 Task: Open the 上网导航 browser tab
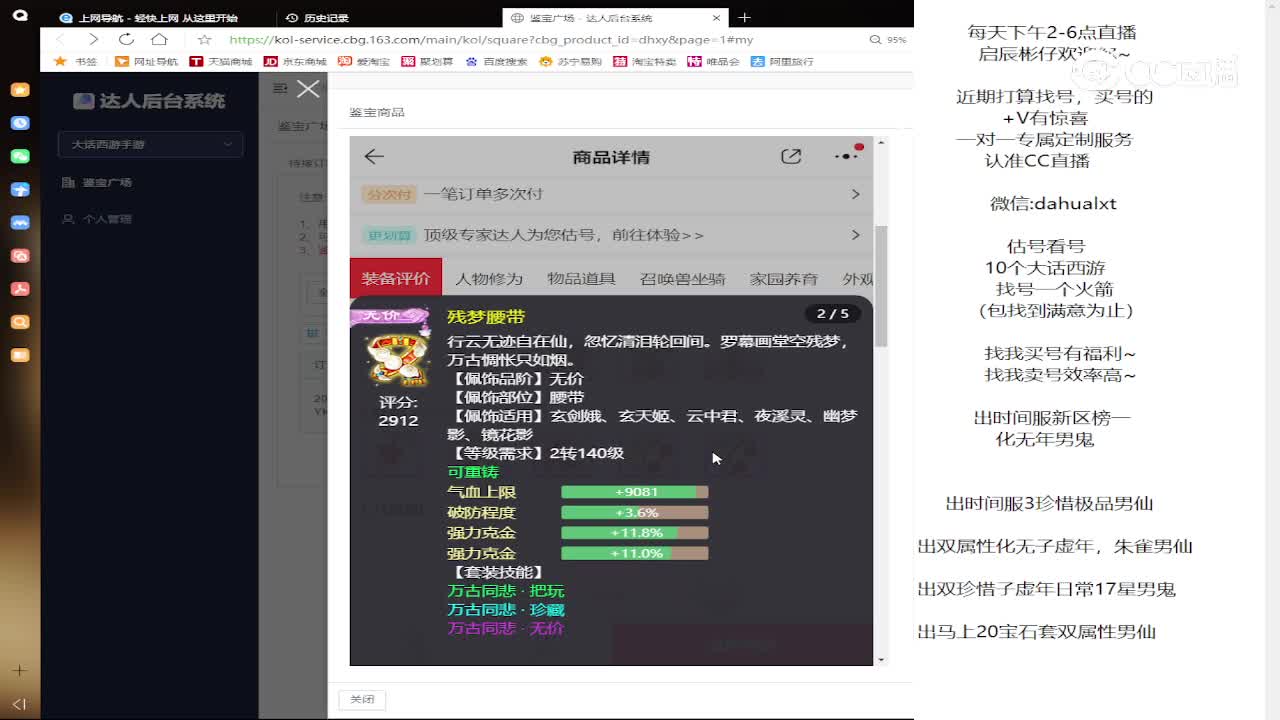pyautogui.click(x=157, y=18)
